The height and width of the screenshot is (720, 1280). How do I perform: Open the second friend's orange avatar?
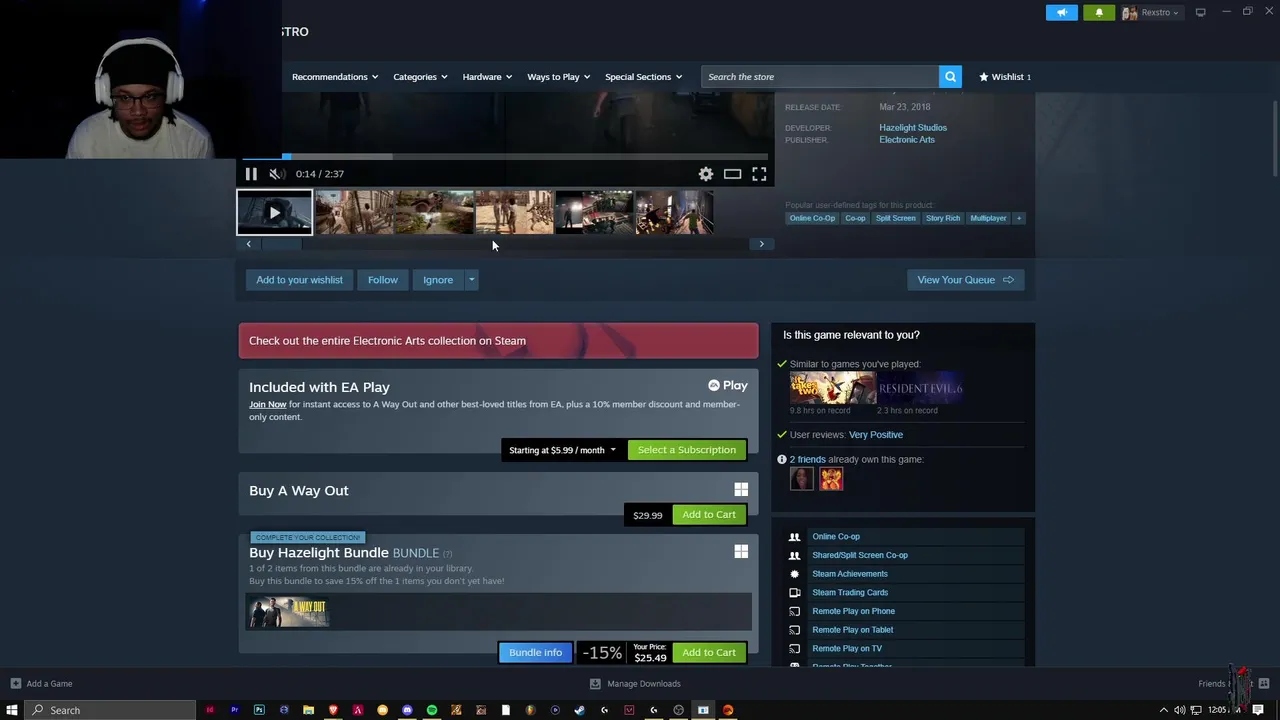pyautogui.click(x=831, y=480)
